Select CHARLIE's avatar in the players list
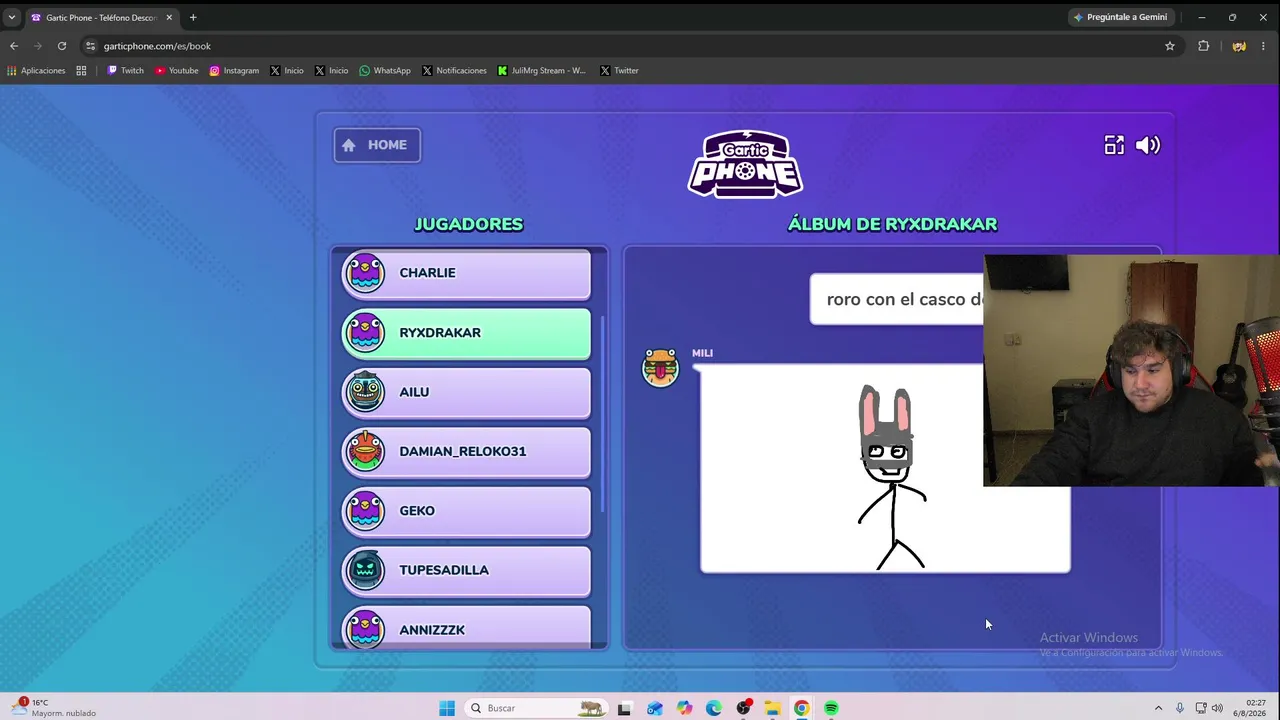Image resolution: width=1280 pixels, height=720 pixels. tap(365, 272)
